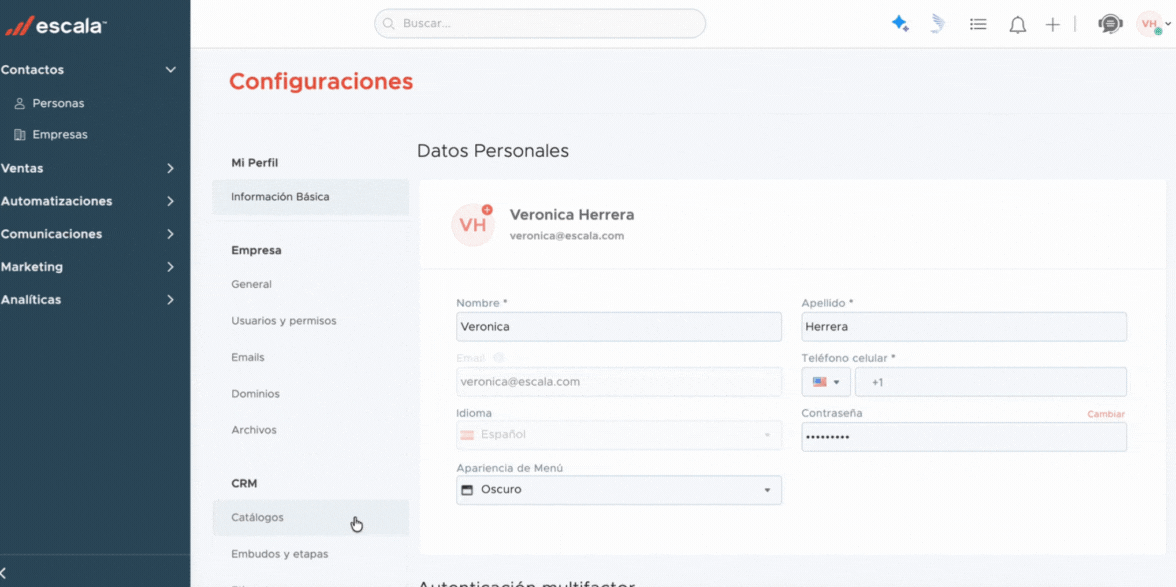
Task: Expand the Automatizaciones menu
Action: coord(170,201)
